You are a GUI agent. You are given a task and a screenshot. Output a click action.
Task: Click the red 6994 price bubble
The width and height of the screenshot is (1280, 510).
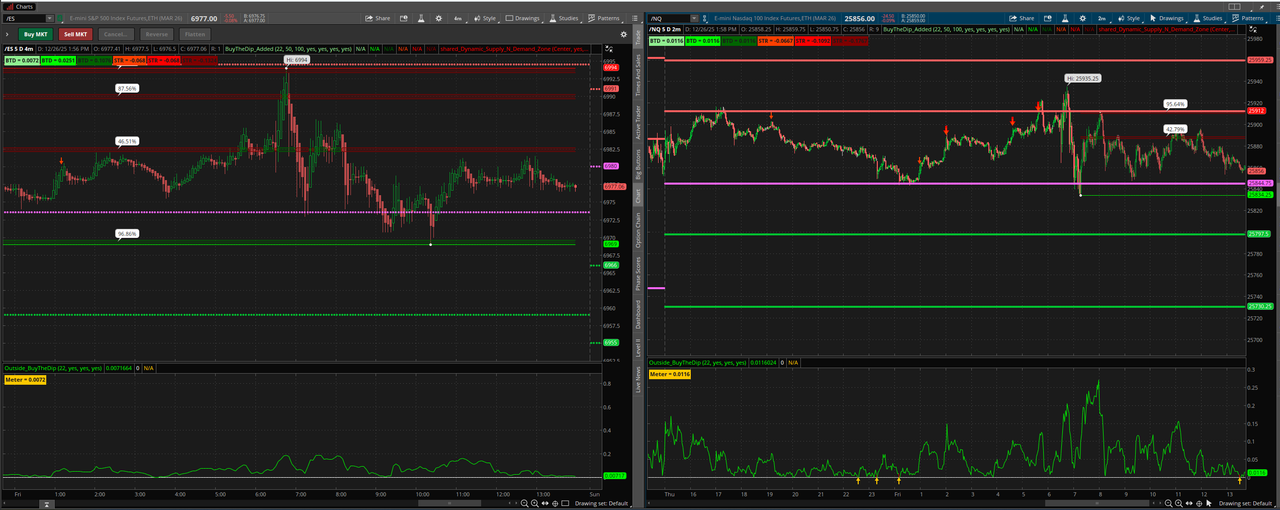coord(611,67)
